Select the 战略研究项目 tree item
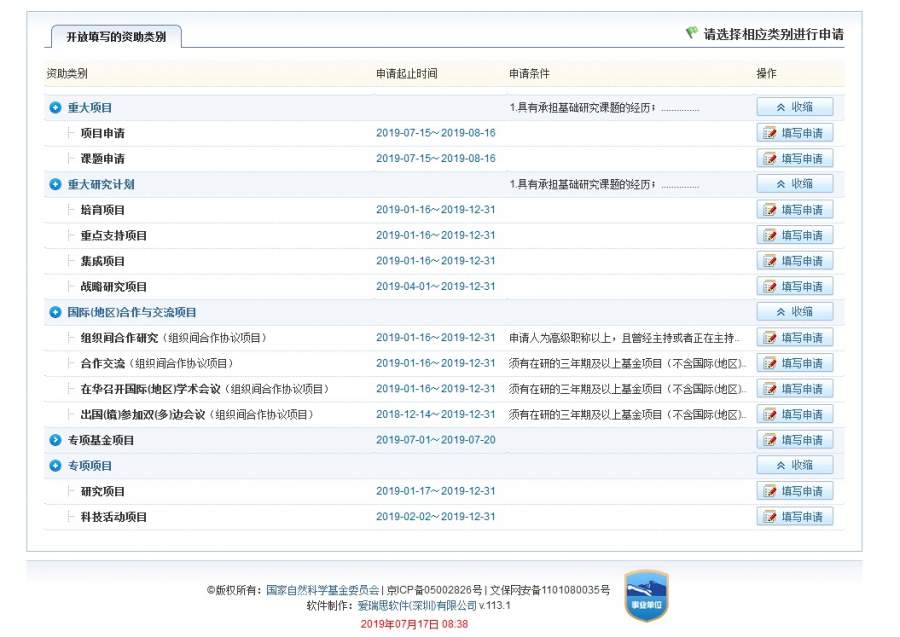Screen dimensions: 900x637 click(113, 287)
